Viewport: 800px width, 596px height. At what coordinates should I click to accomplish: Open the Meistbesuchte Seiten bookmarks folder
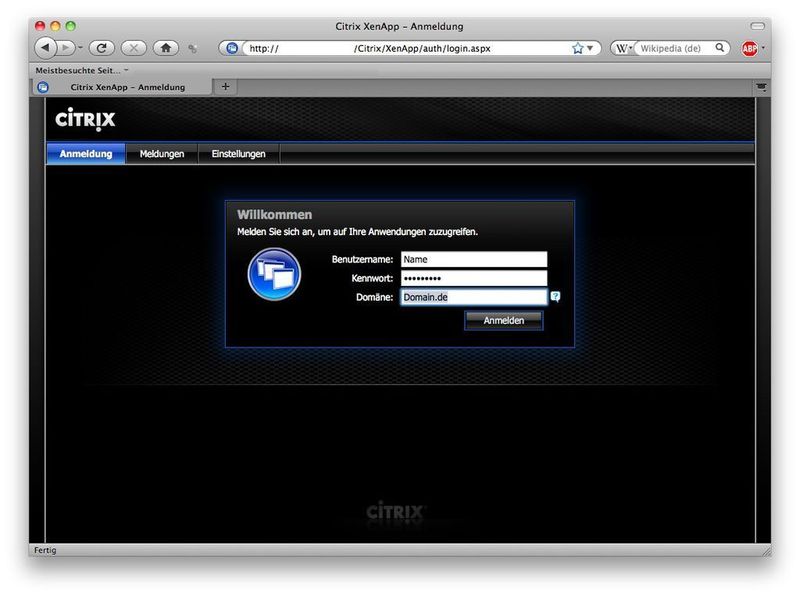[82, 70]
